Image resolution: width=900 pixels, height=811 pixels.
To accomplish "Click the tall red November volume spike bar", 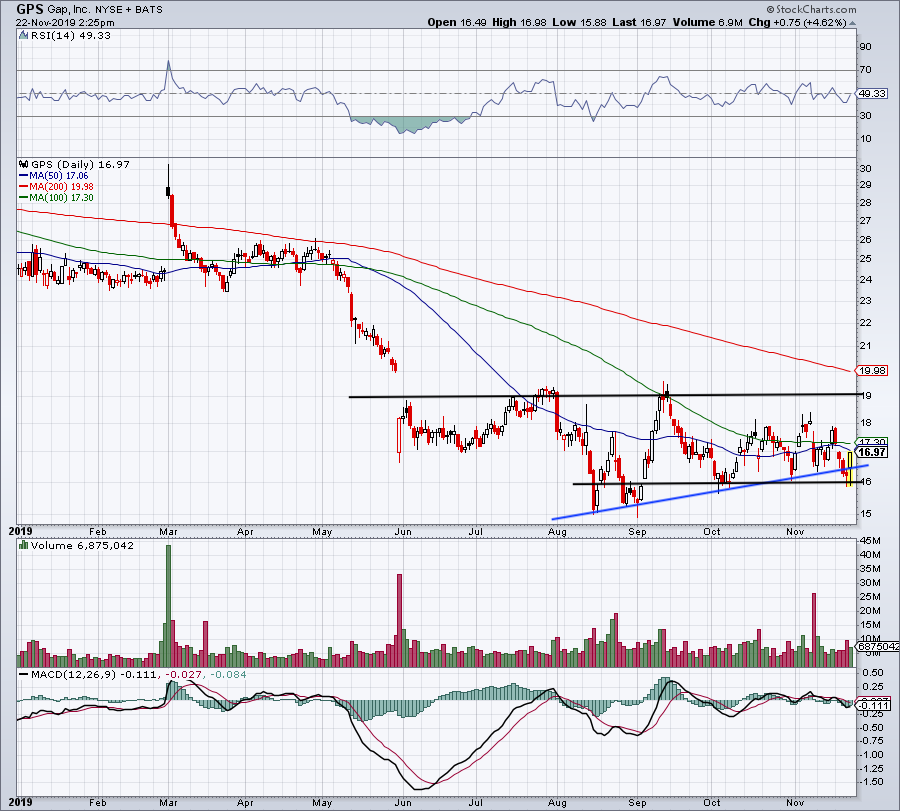I will point(813,630).
